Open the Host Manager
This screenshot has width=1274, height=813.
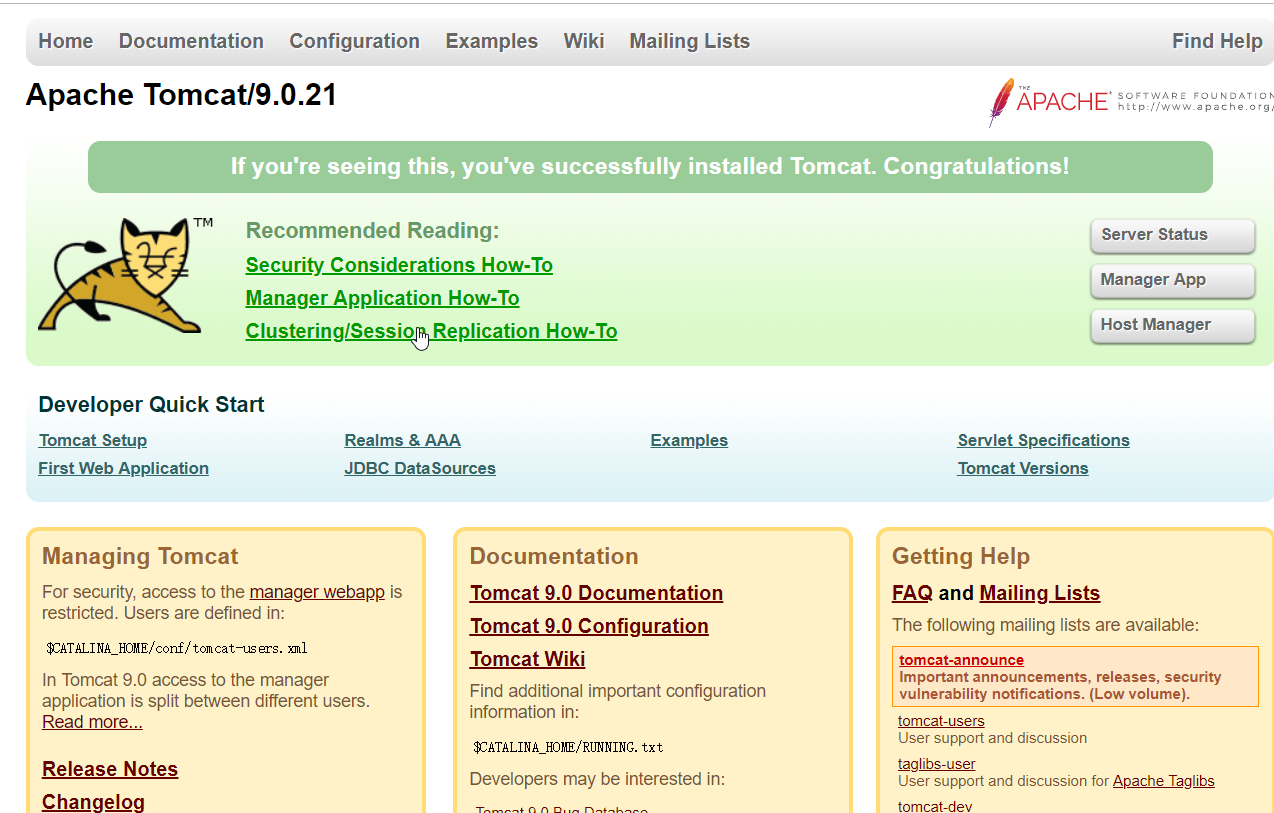pos(1172,326)
